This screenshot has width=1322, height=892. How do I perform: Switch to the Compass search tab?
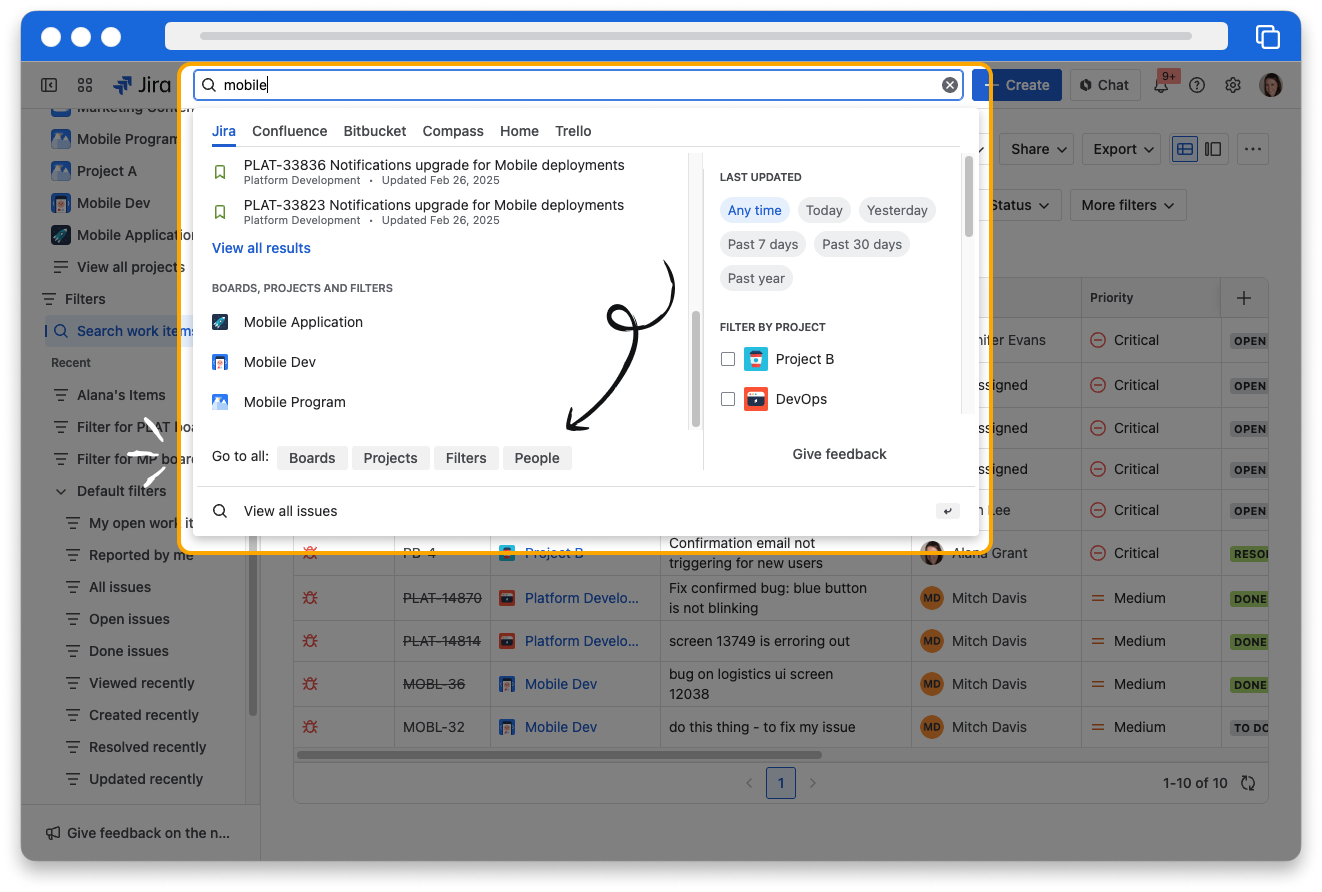coord(453,131)
